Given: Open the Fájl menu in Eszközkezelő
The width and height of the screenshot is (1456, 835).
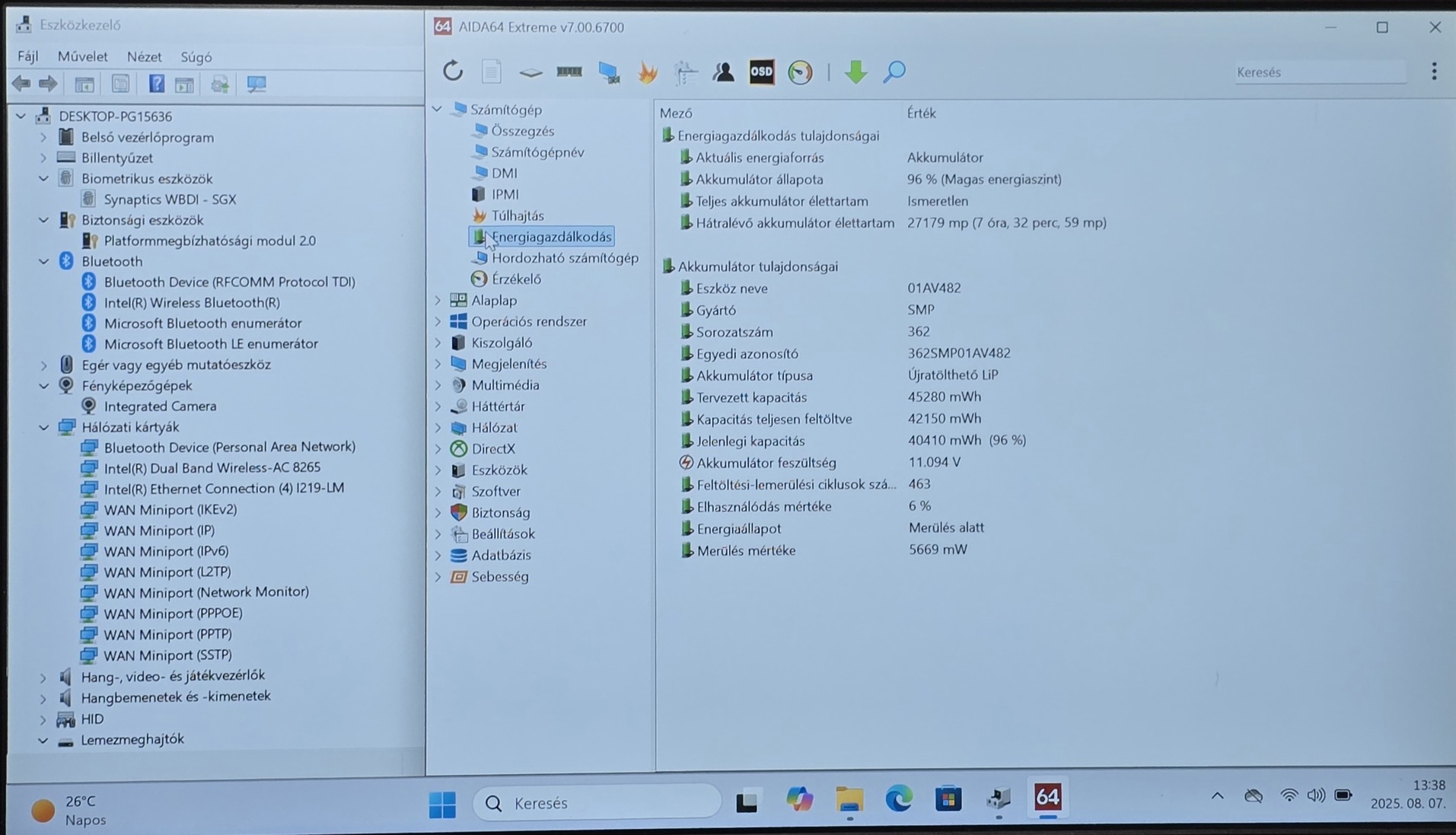Looking at the screenshot, I should click(x=27, y=56).
